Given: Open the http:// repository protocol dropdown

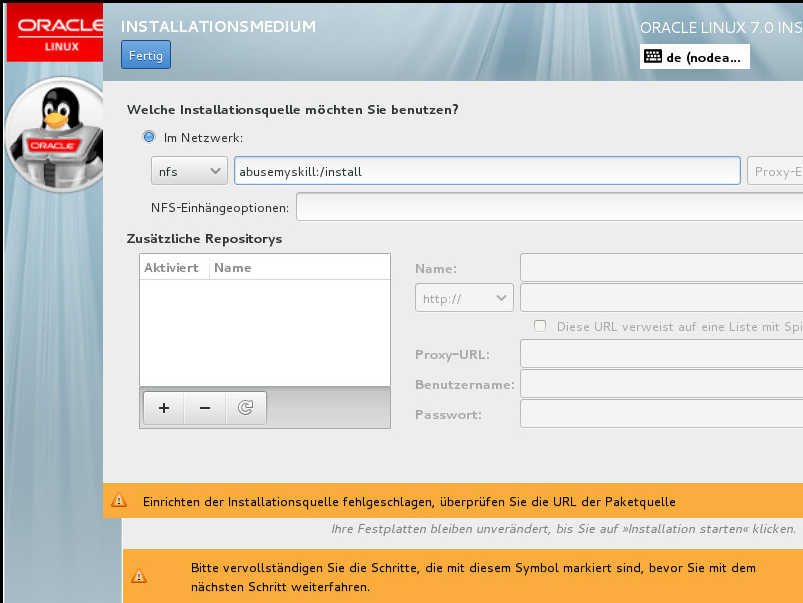Looking at the screenshot, I should tap(464, 298).
